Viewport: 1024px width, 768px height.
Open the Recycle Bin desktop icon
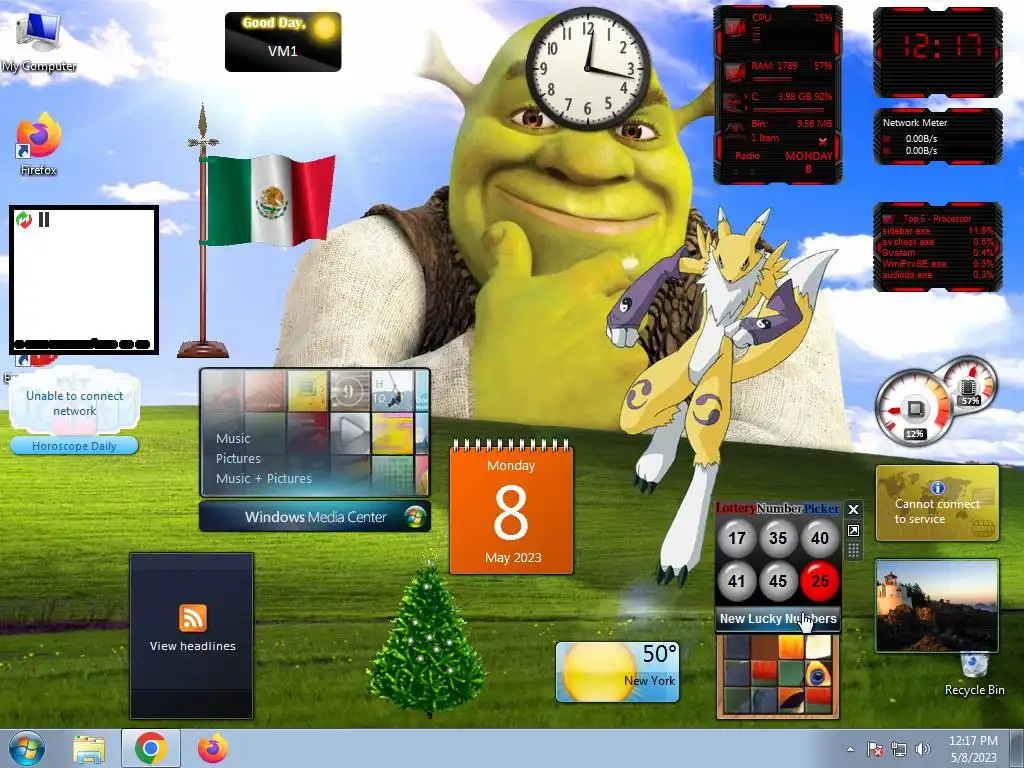(x=974, y=675)
